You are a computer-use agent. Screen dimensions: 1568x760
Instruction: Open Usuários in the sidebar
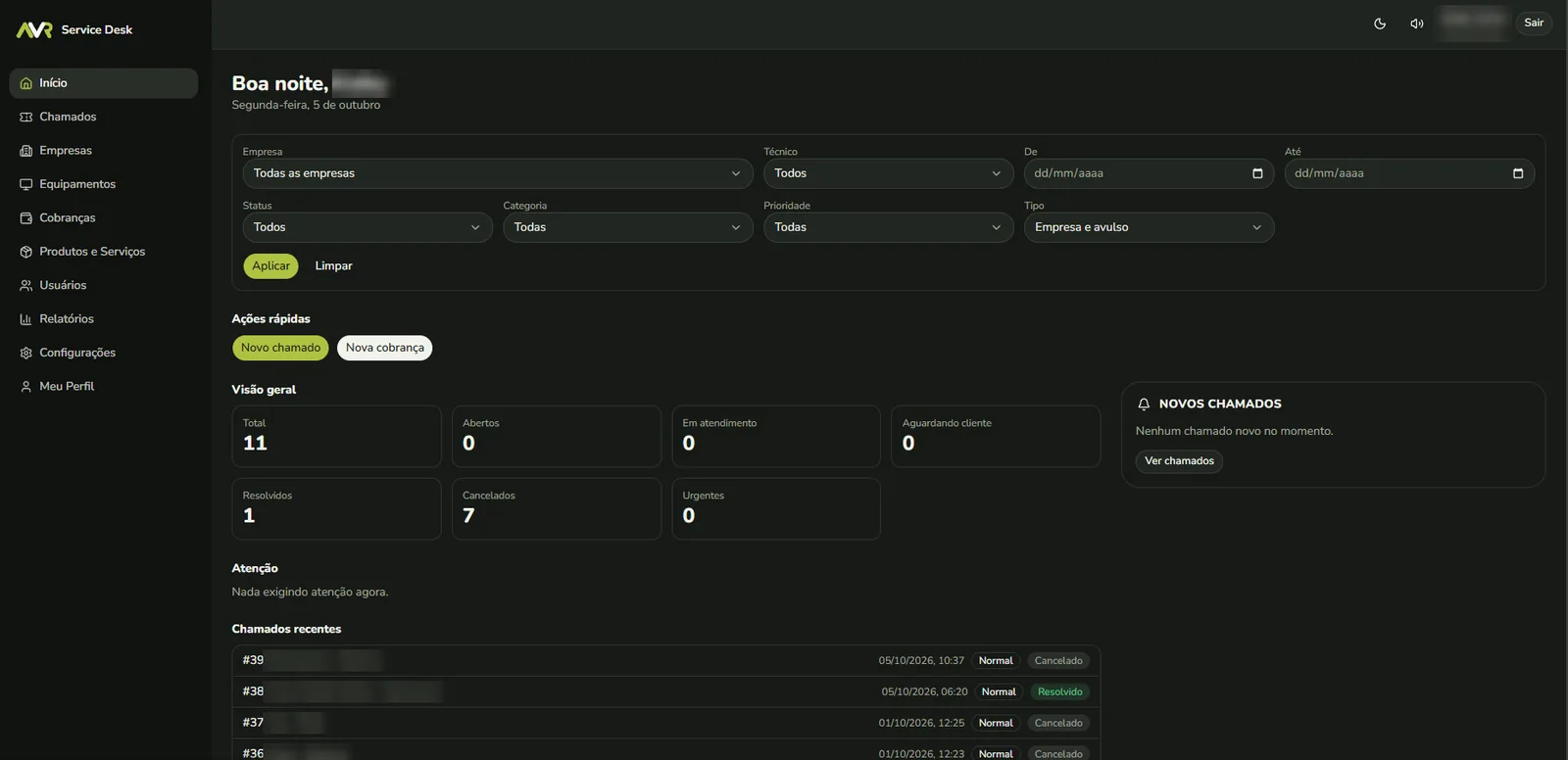(x=104, y=285)
